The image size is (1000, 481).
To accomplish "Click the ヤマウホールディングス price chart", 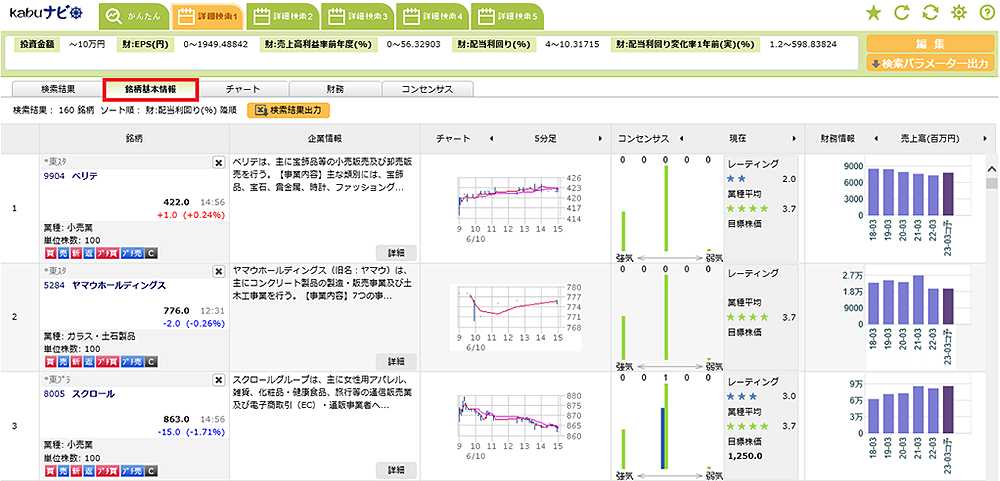I will click(x=515, y=317).
